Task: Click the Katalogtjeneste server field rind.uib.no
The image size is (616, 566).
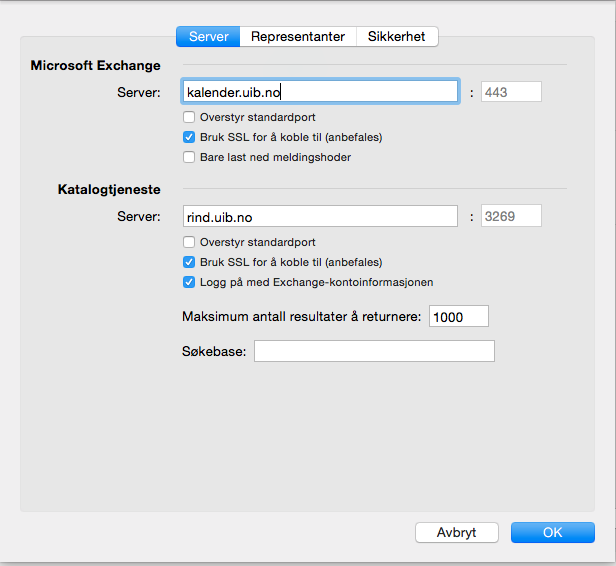Action: pos(320,216)
